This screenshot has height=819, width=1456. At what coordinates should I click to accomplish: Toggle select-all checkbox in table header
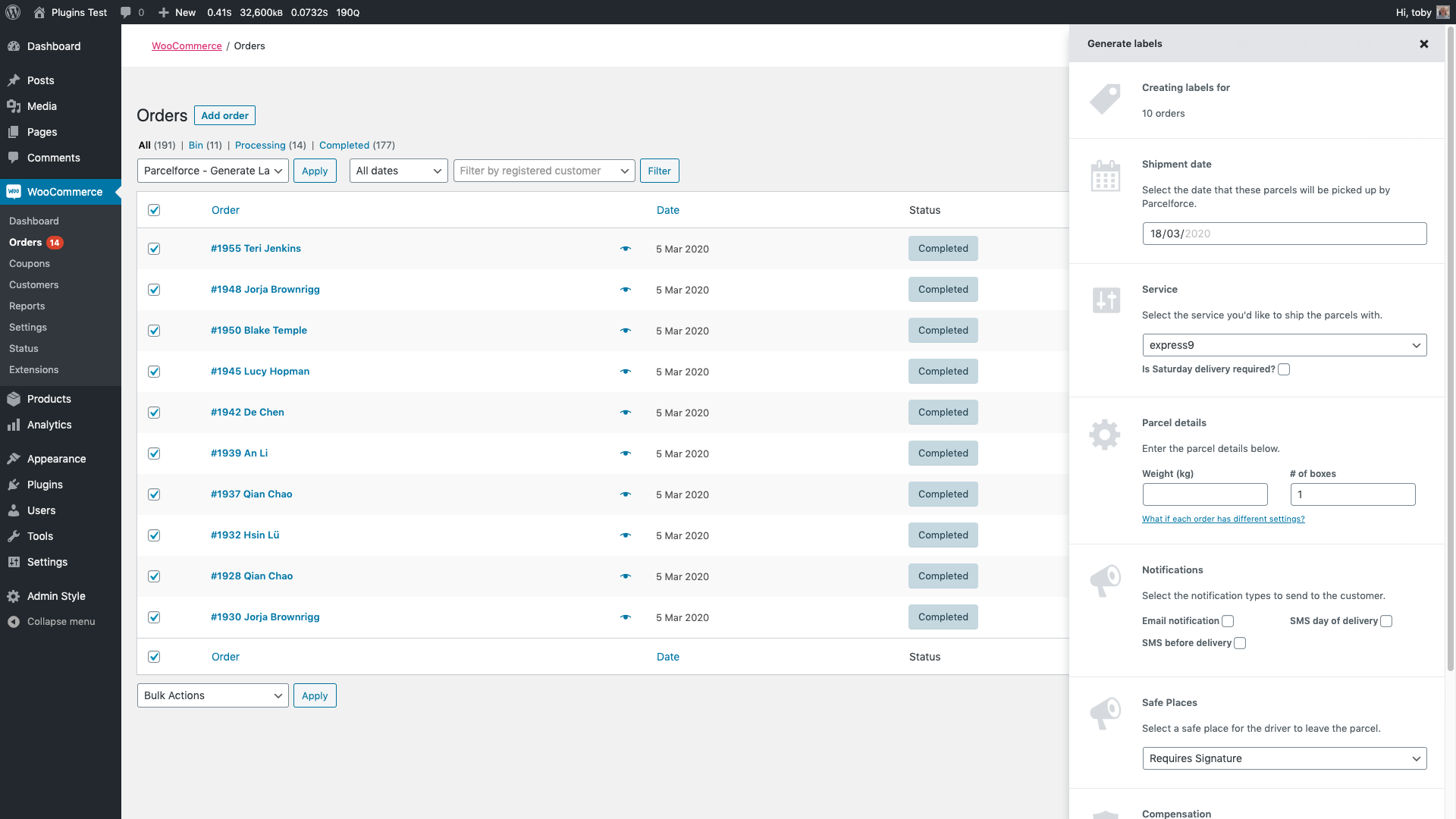[x=154, y=210]
